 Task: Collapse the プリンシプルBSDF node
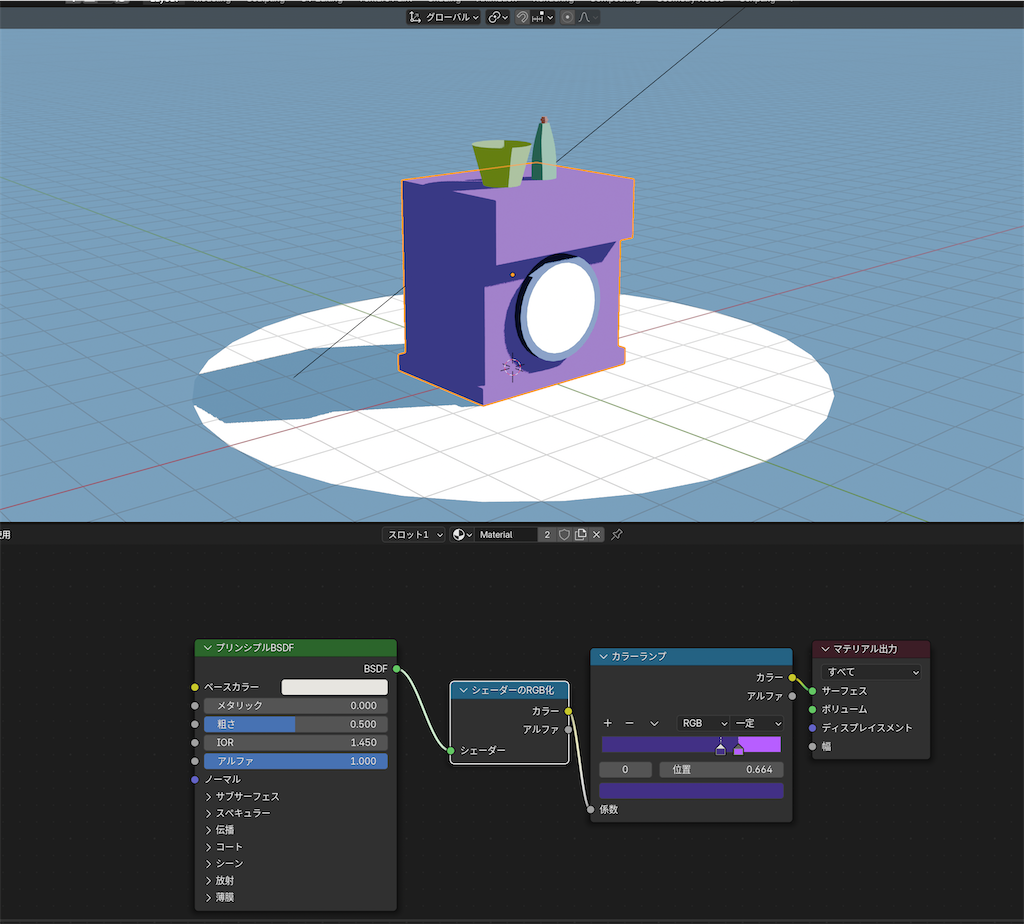click(x=208, y=648)
